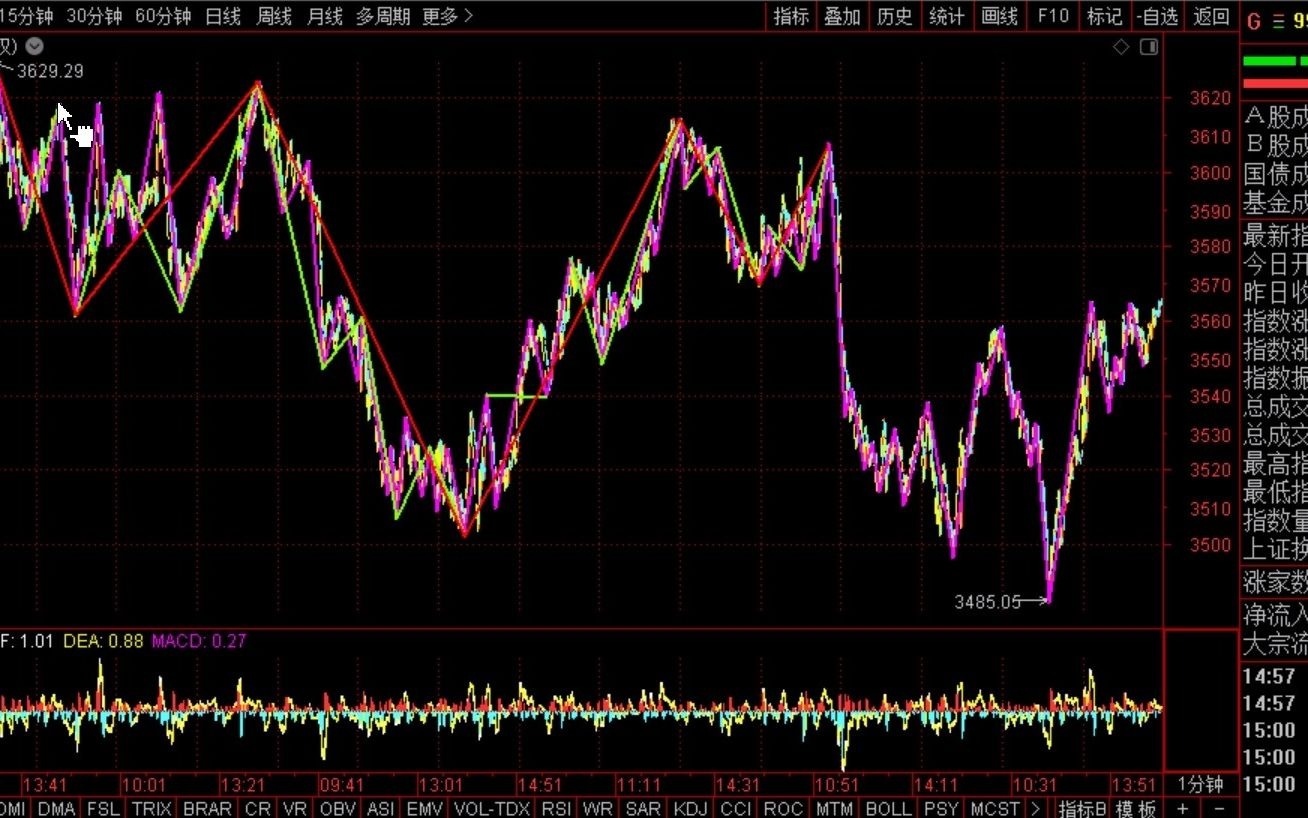Select the ASI indicator tab

coord(381,808)
